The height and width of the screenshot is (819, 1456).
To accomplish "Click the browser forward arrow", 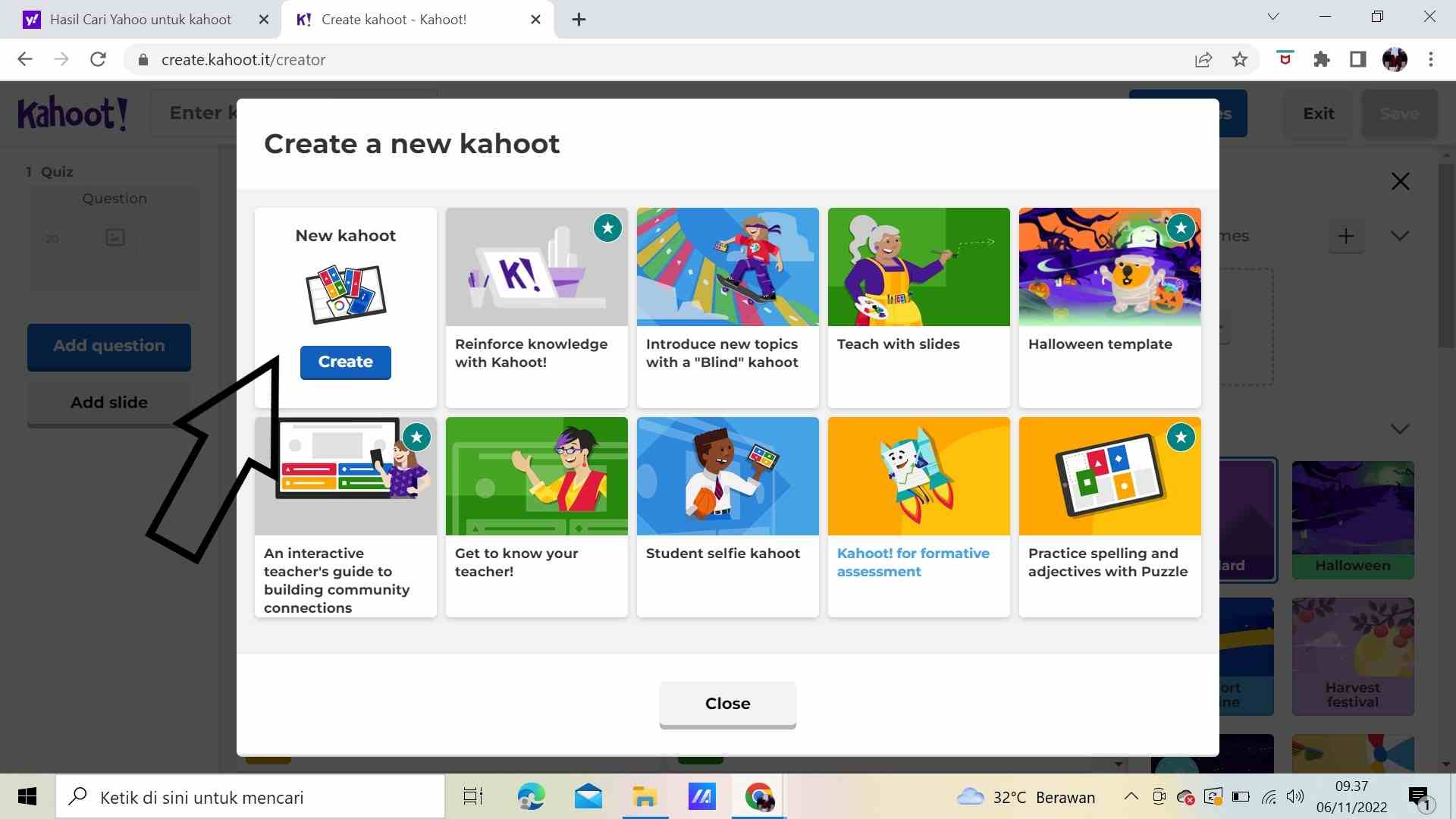I will (61, 59).
